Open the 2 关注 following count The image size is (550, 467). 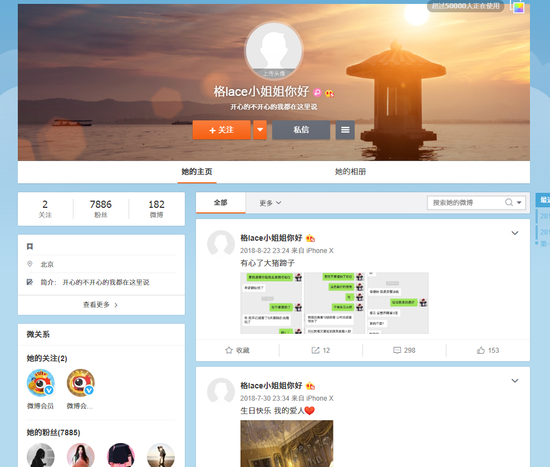(x=45, y=209)
